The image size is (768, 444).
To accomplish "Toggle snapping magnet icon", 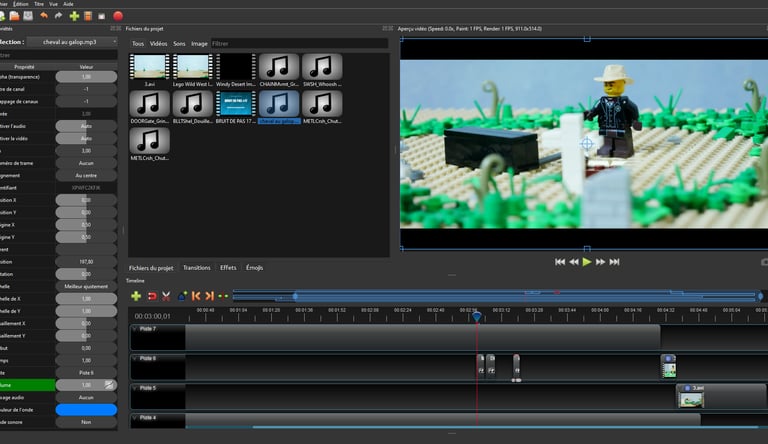I will (152, 296).
